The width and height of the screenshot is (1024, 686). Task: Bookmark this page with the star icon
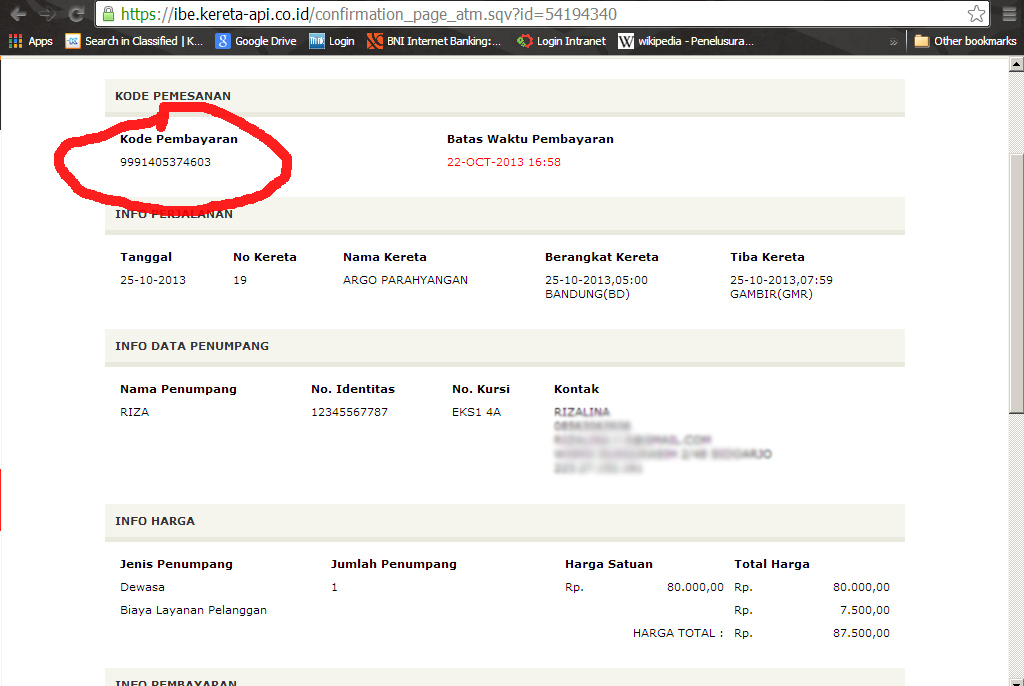976,14
